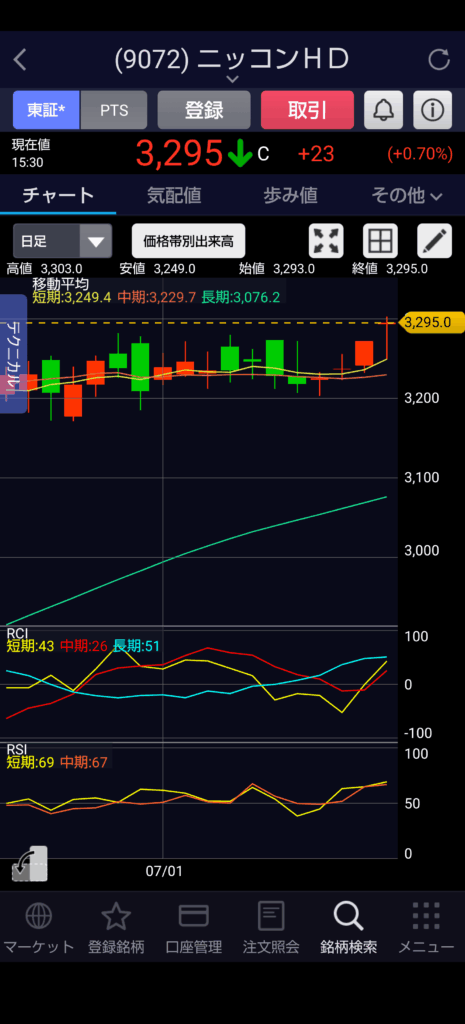Tap the 07/01 date label
The height and width of the screenshot is (1024, 465).
164,871
